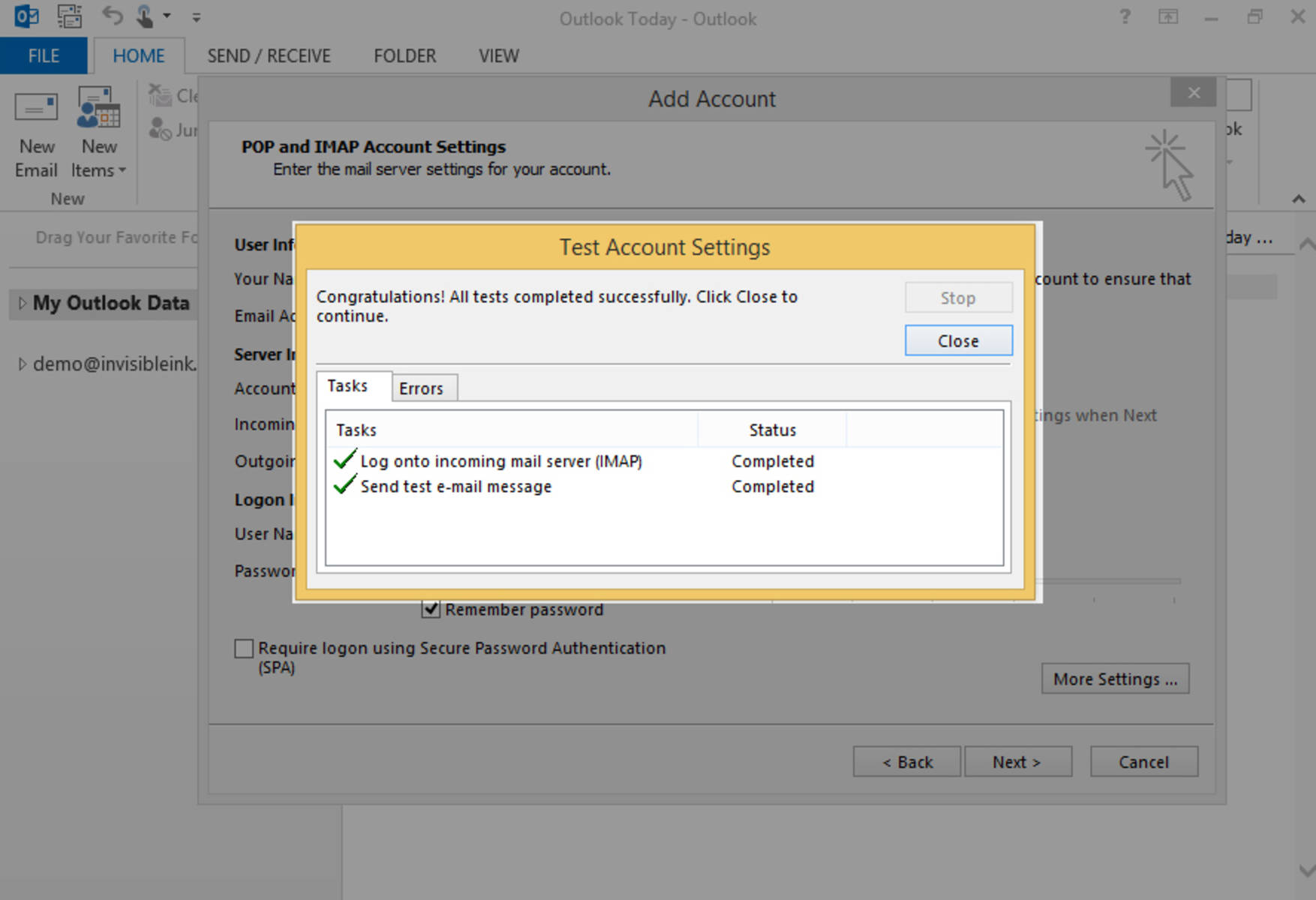The image size is (1316, 900).
Task: Collapse the ribbon with the up chevron
Action: click(1299, 199)
